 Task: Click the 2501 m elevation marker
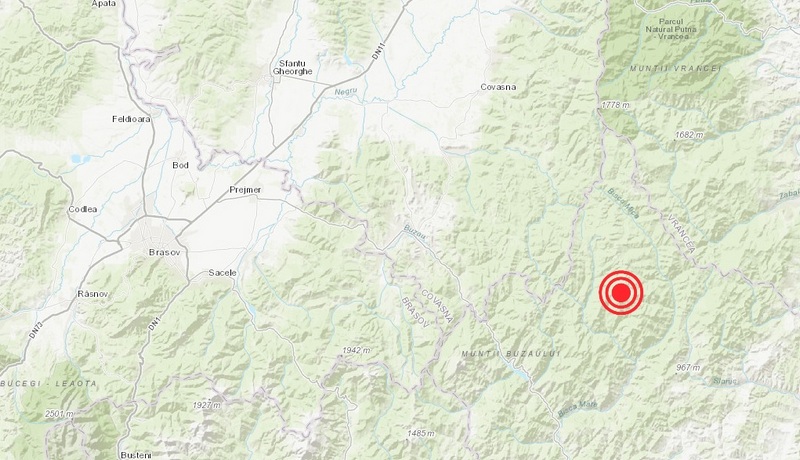(x=59, y=414)
